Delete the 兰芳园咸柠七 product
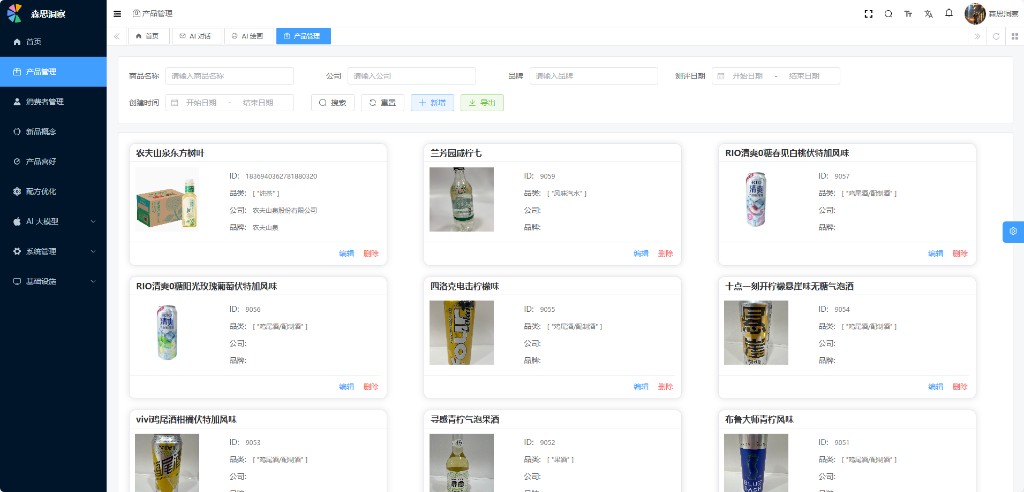Viewport: 1024px width, 492px height. click(665, 254)
